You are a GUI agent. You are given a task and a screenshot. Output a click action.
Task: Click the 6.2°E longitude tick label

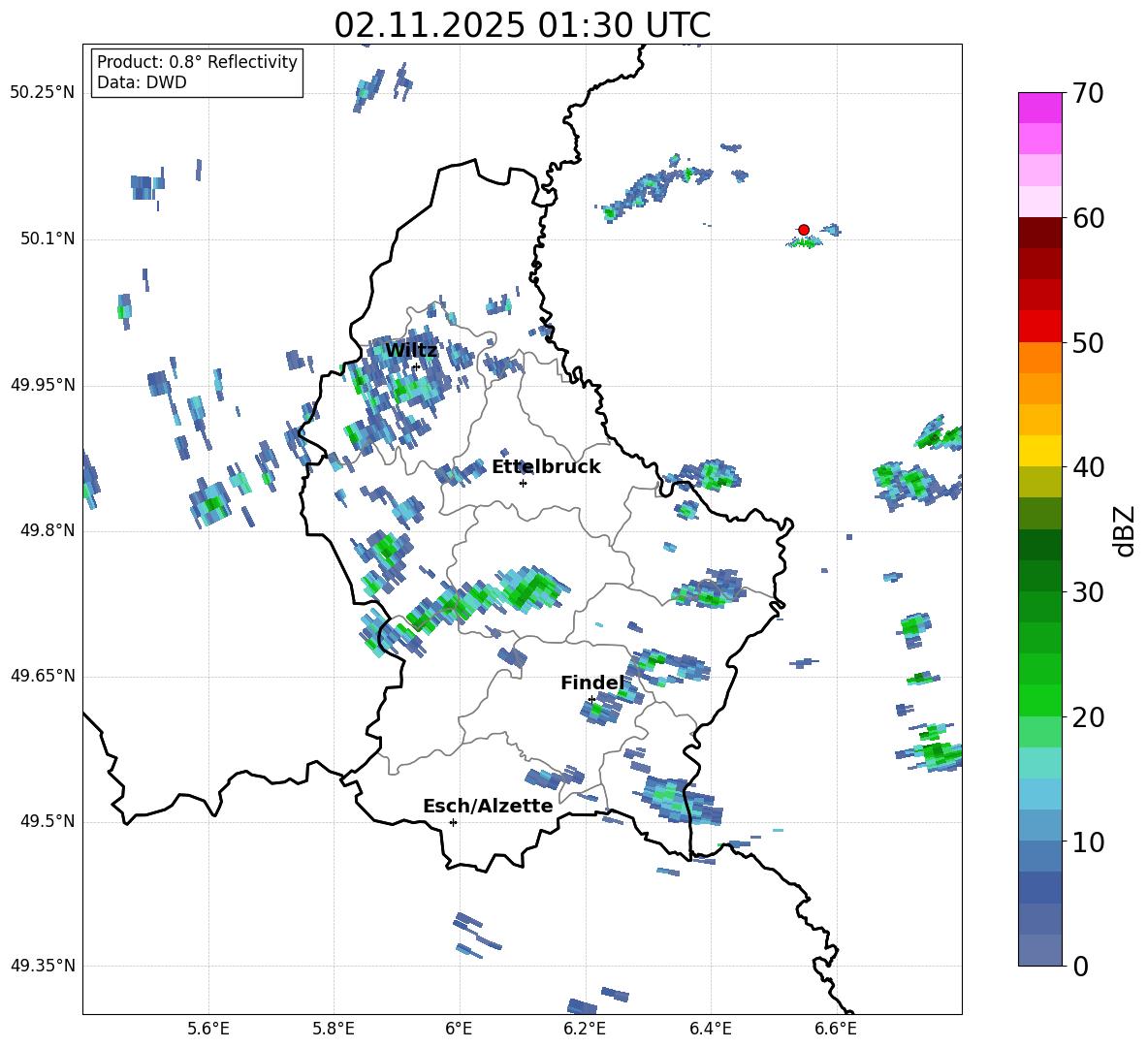click(585, 1028)
